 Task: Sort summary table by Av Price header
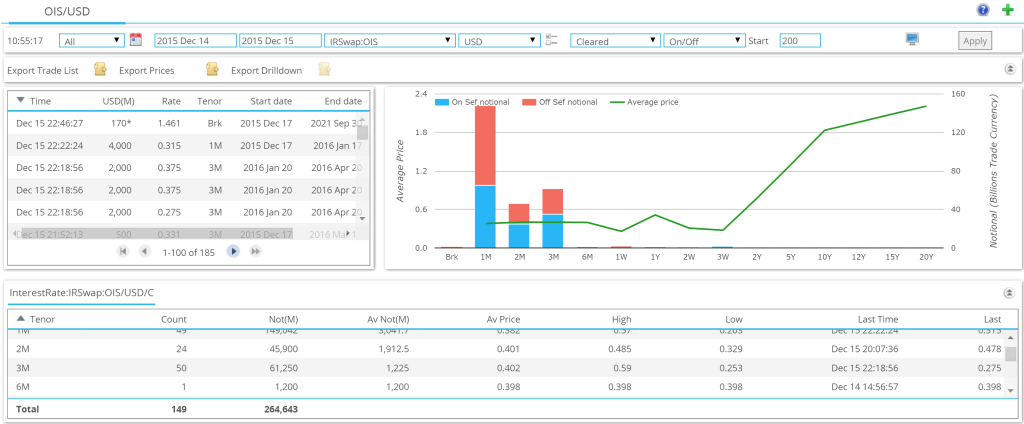(x=504, y=319)
